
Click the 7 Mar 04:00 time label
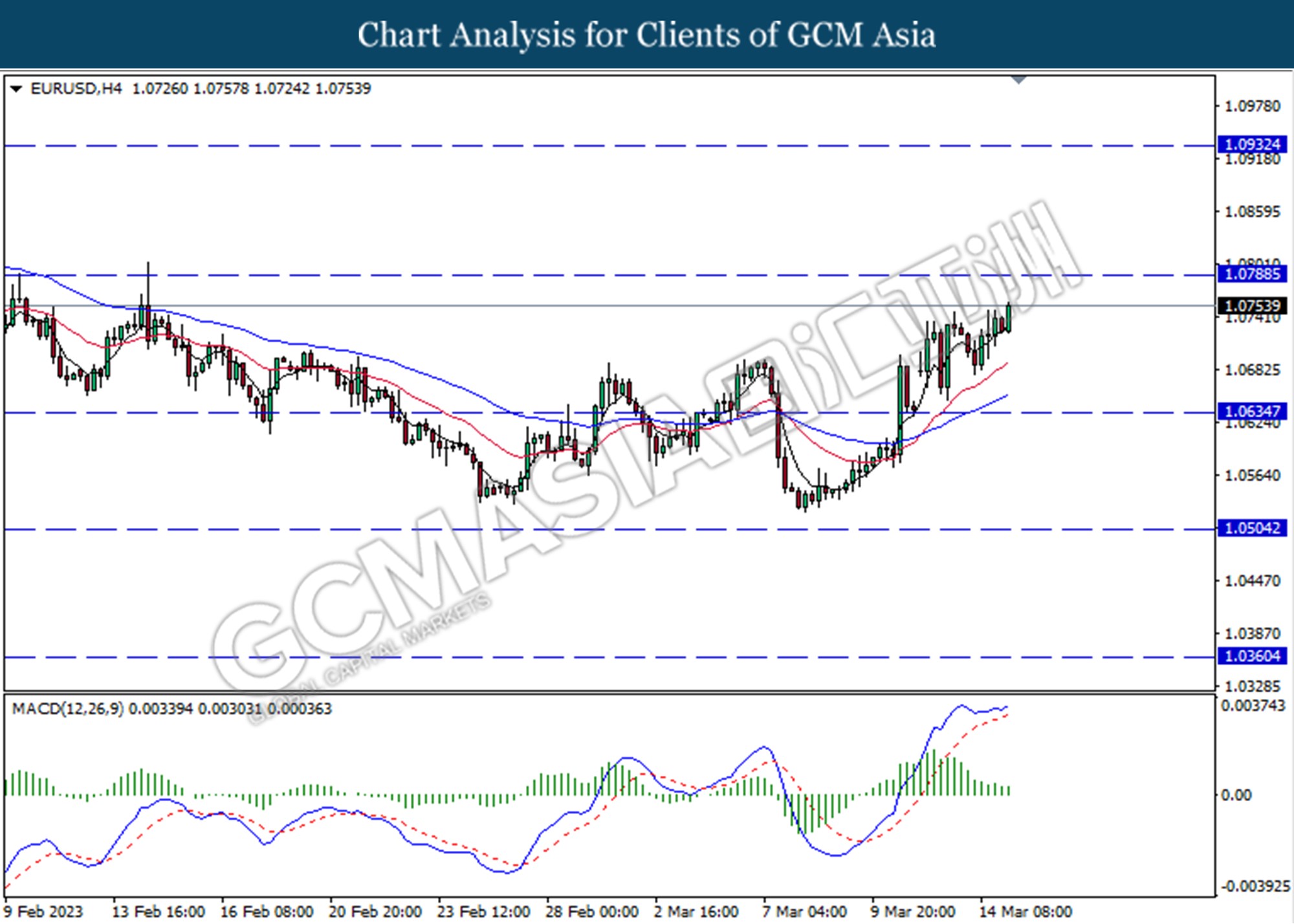tap(804, 912)
